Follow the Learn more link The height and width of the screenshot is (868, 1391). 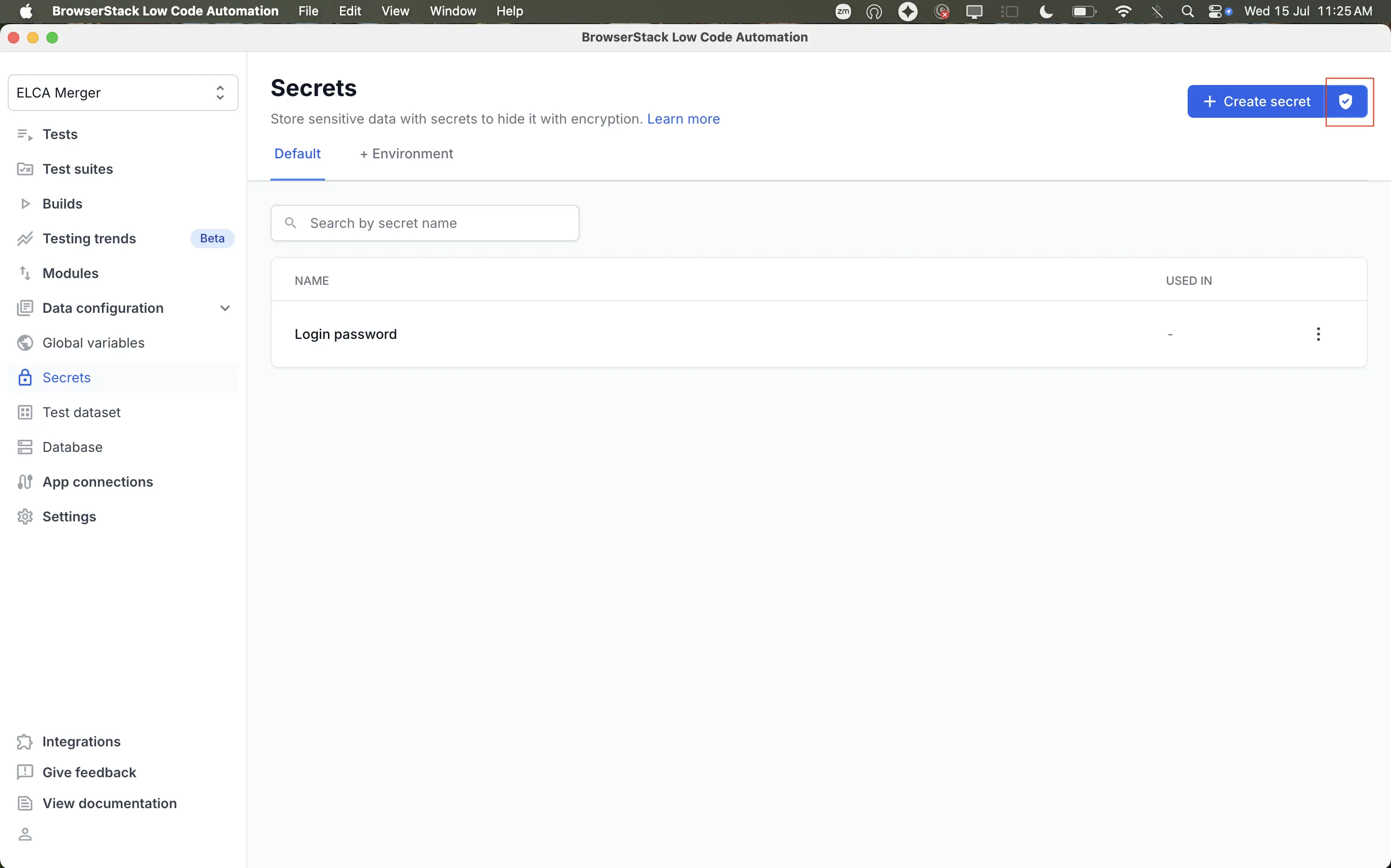tap(683, 119)
